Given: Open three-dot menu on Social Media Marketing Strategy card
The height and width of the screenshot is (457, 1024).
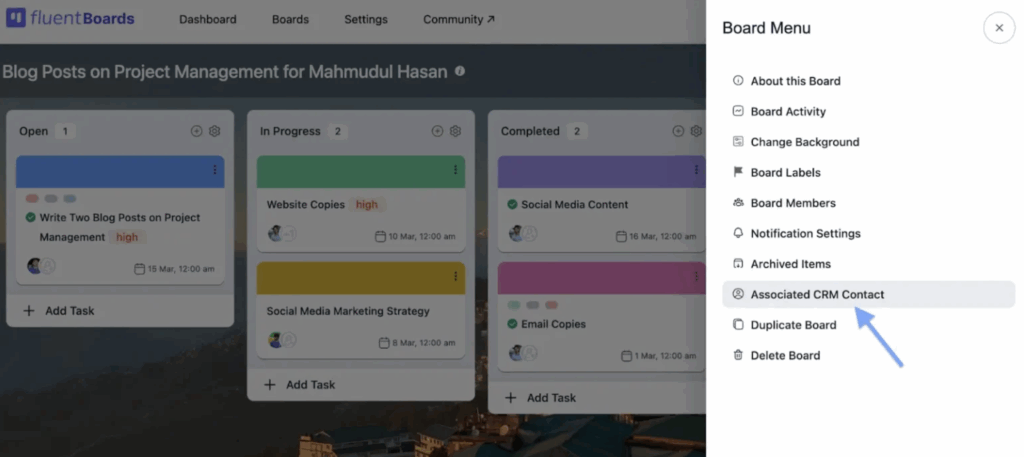Looking at the screenshot, I should pyautogui.click(x=455, y=277).
